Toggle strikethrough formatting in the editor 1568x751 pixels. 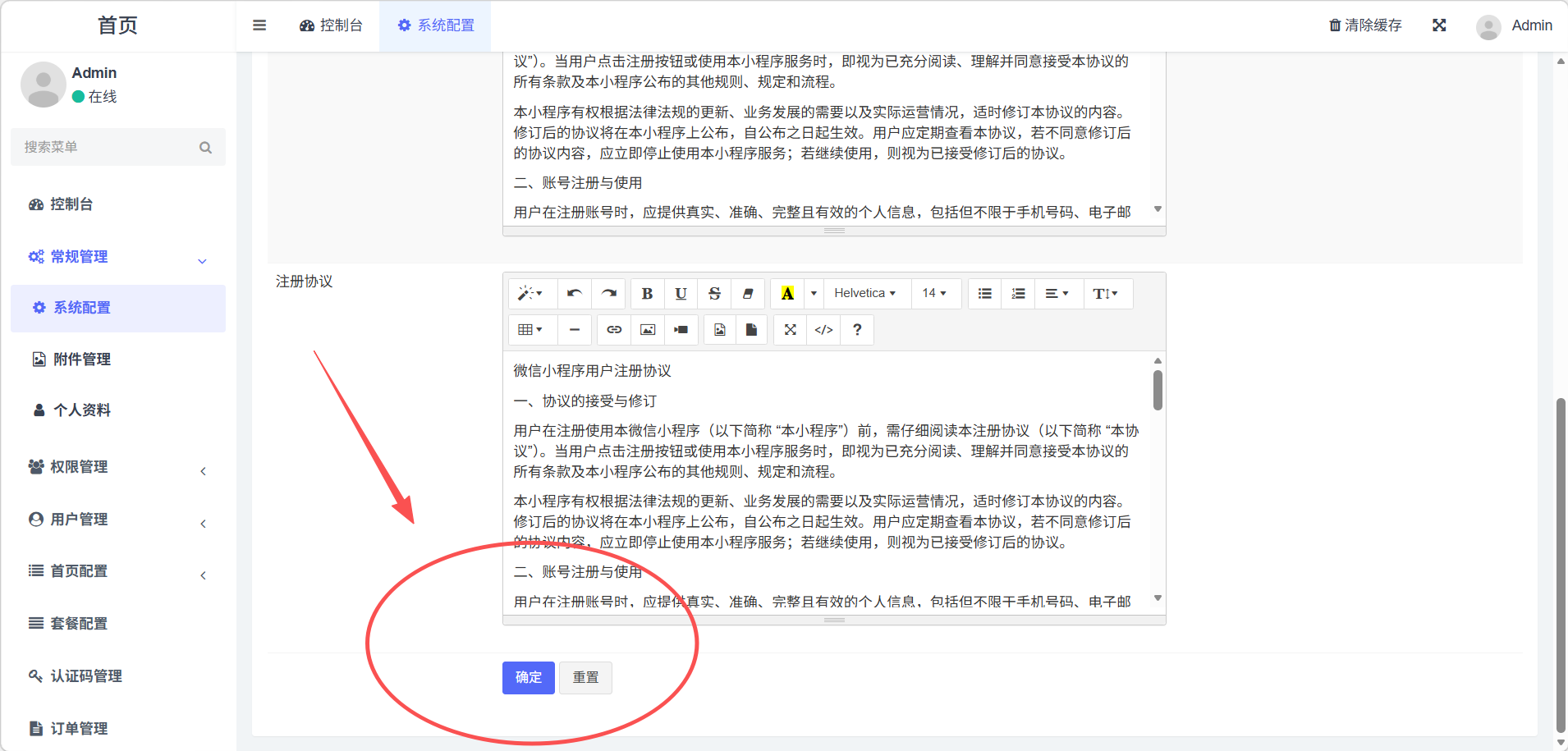pyautogui.click(x=714, y=294)
